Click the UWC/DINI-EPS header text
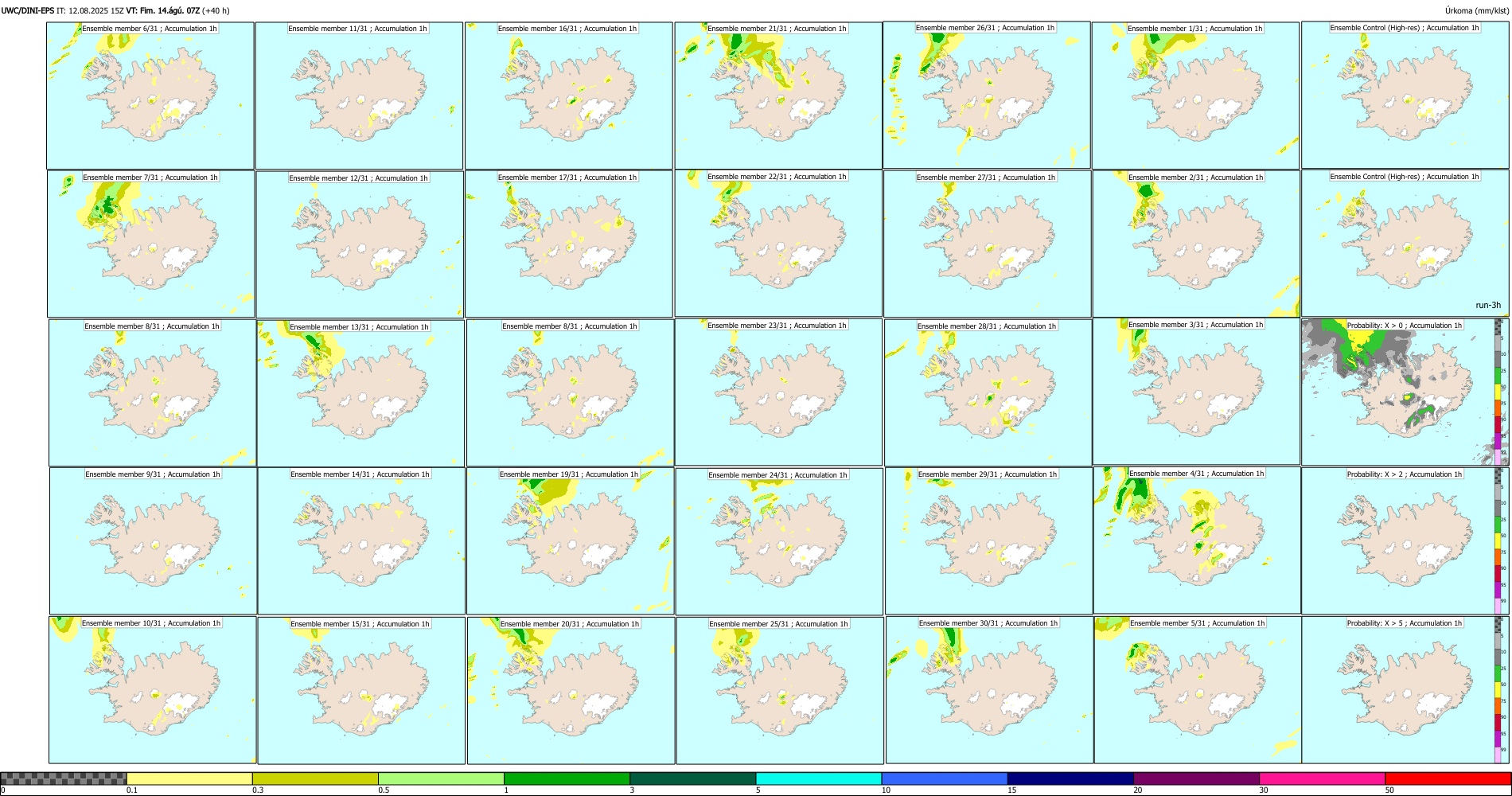 (x=28, y=10)
